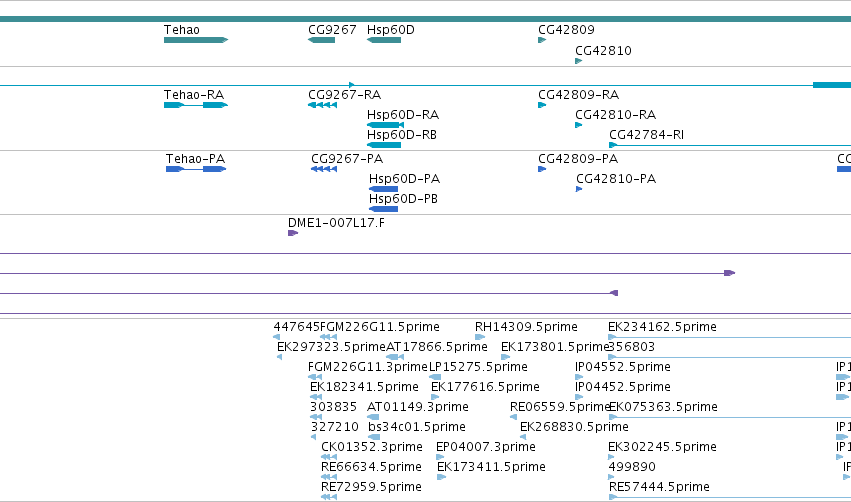Open the RE57444.5prime EST label
This screenshot has height=502, width=851.
click(659, 487)
